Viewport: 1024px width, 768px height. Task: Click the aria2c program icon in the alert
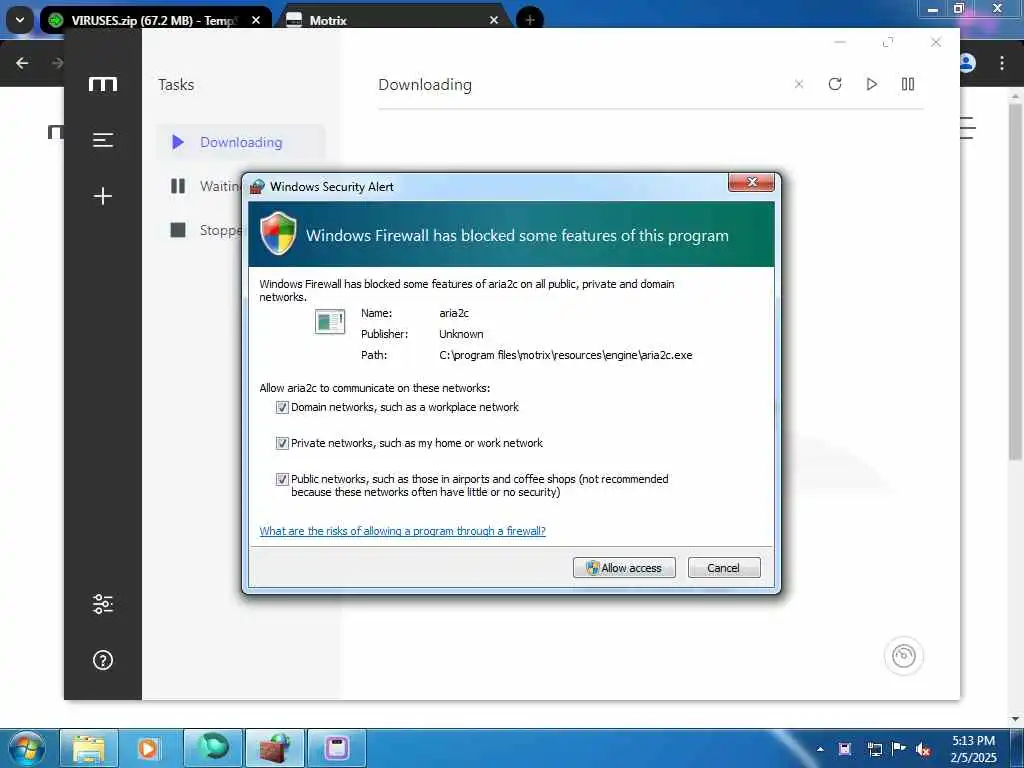330,321
